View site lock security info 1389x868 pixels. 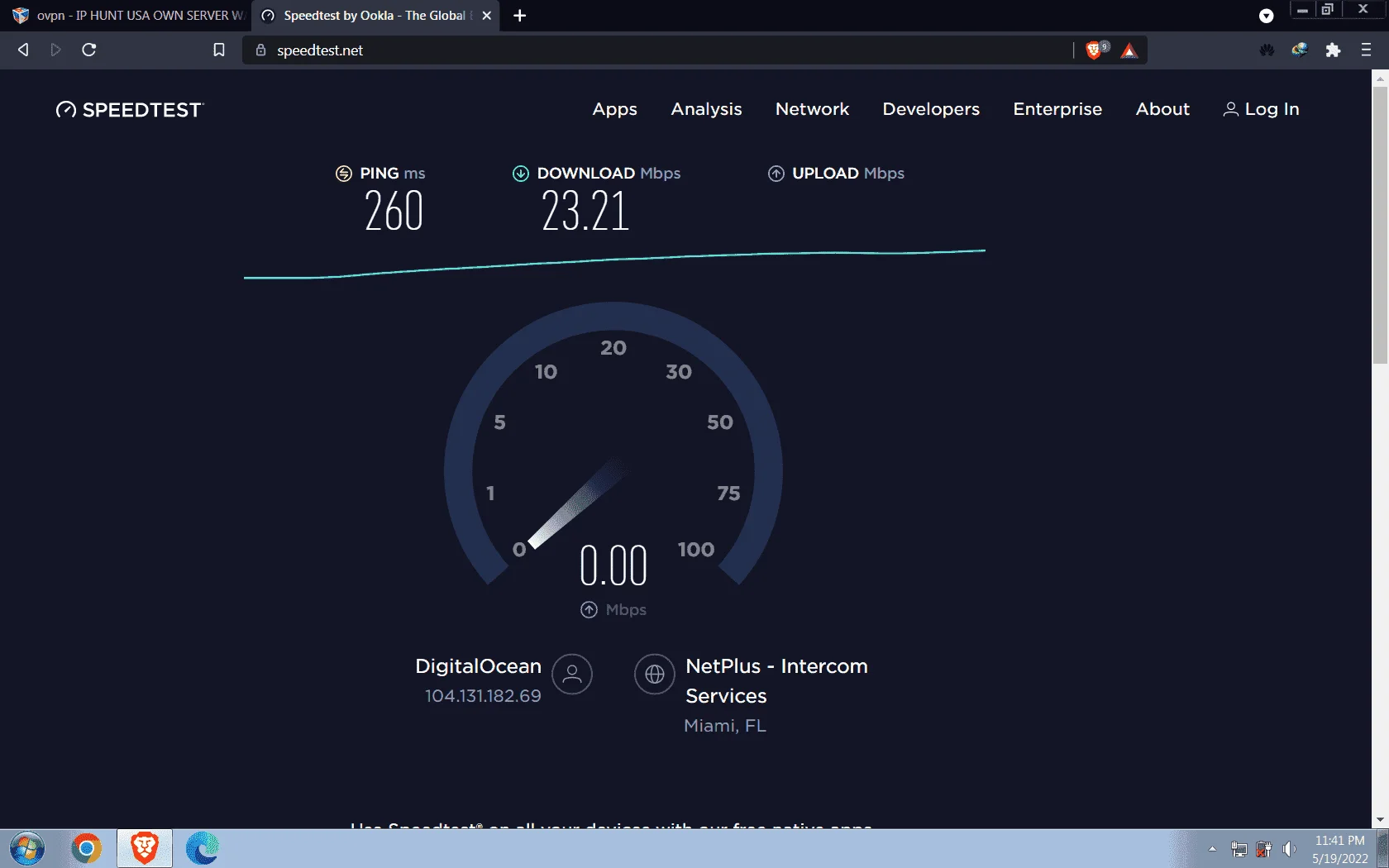260,50
